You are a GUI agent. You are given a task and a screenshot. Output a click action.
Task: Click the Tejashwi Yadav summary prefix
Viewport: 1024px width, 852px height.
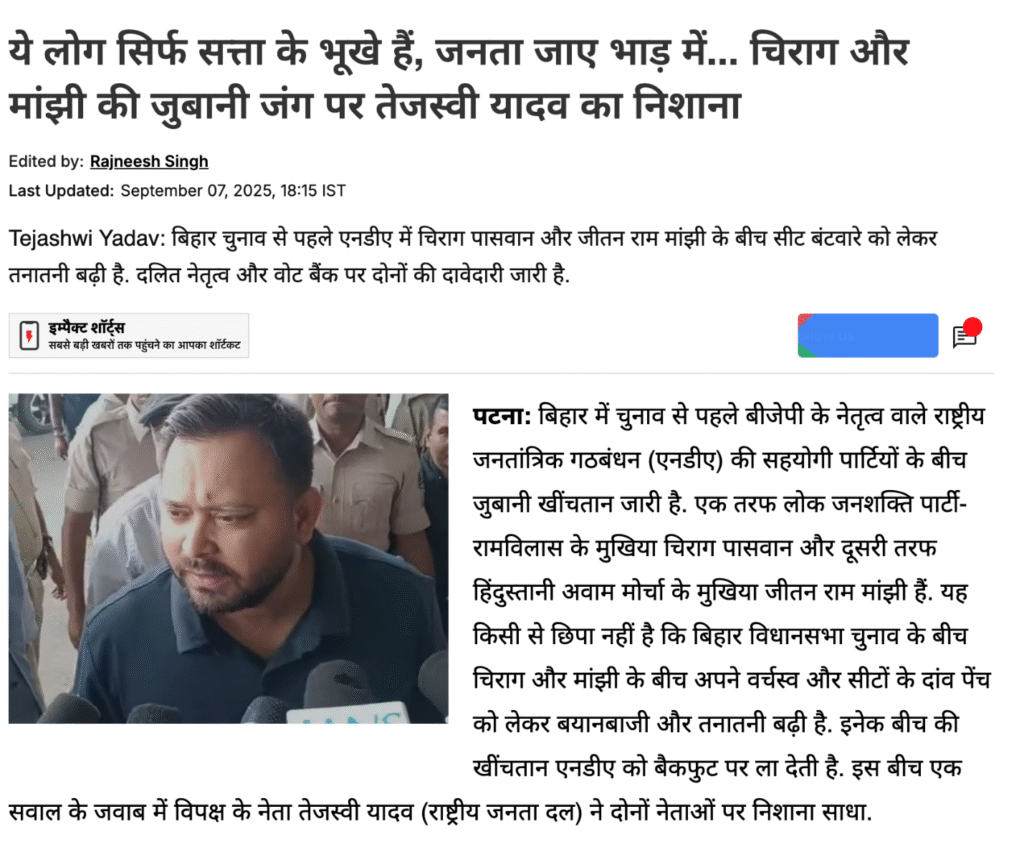click(x=87, y=238)
